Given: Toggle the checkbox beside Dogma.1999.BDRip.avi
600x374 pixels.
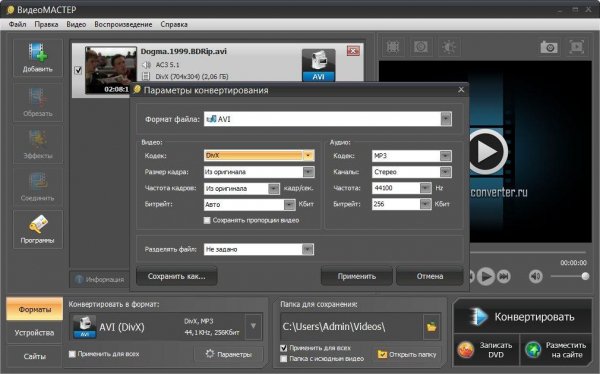Looking at the screenshot, I should [x=78, y=70].
